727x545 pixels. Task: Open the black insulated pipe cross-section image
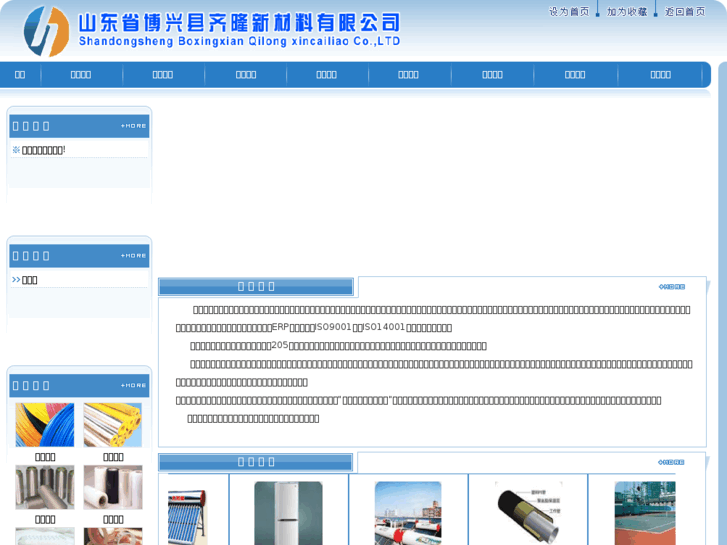(x=528, y=513)
